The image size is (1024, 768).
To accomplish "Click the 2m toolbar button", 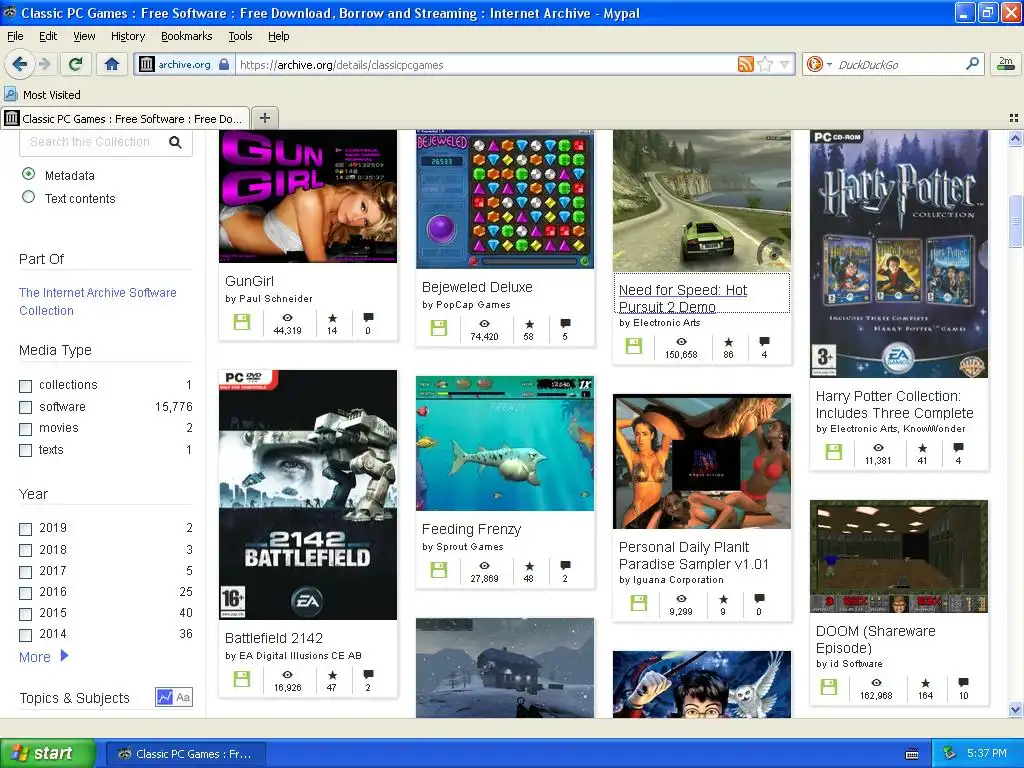I will [1006, 64].
